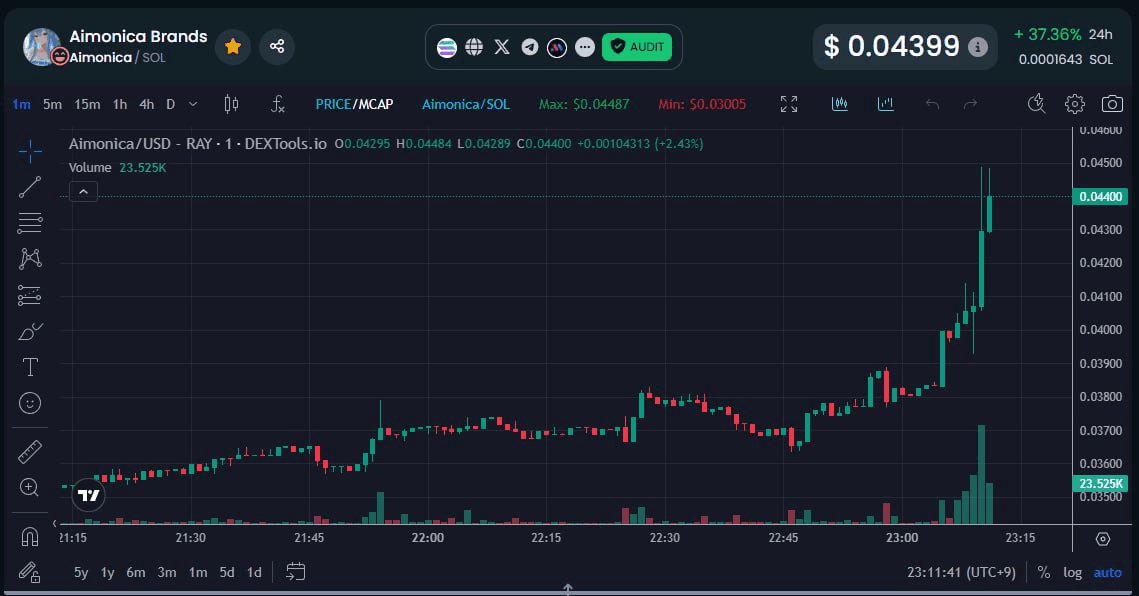Image resolution: width=1139 pixels, height=596 pixels.
Task: Set date range to 1d
Action: click(x=254, y=573)
